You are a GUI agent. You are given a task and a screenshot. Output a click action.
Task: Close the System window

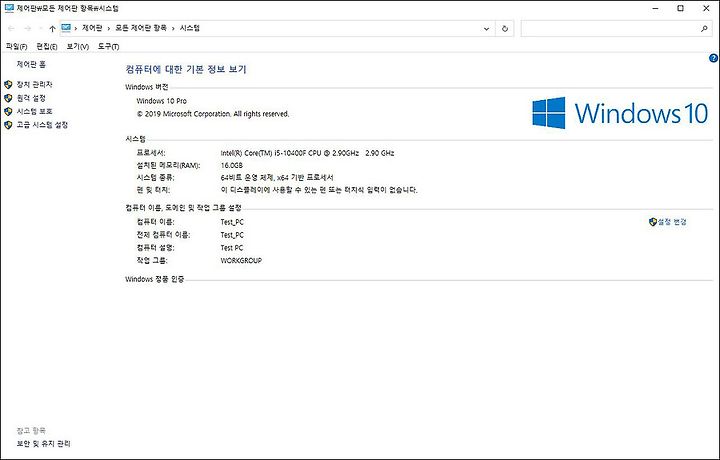pyautogui.click(x=706, y=8)
